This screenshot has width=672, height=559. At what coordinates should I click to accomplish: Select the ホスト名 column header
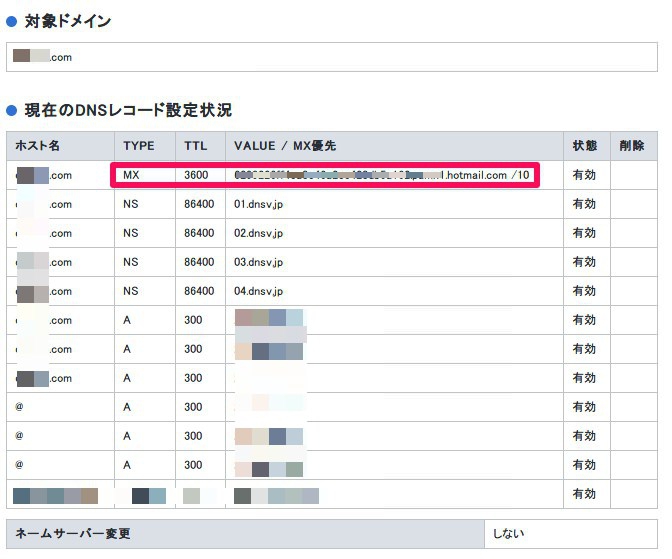[x=38, y=146]
